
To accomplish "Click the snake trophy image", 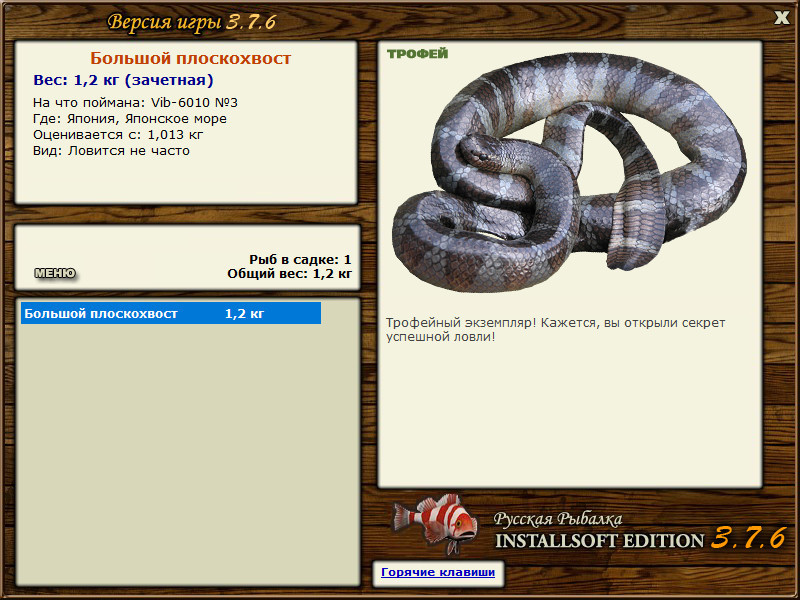I will click(568, 172).
